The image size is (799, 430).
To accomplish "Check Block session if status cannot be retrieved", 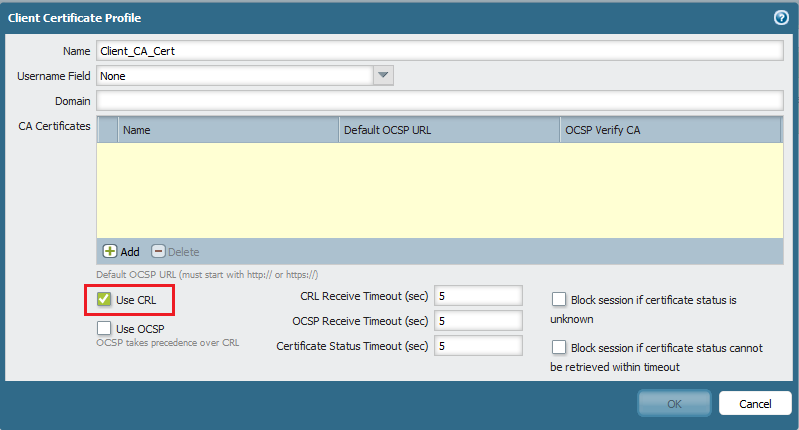I will (x=559, y=347).
